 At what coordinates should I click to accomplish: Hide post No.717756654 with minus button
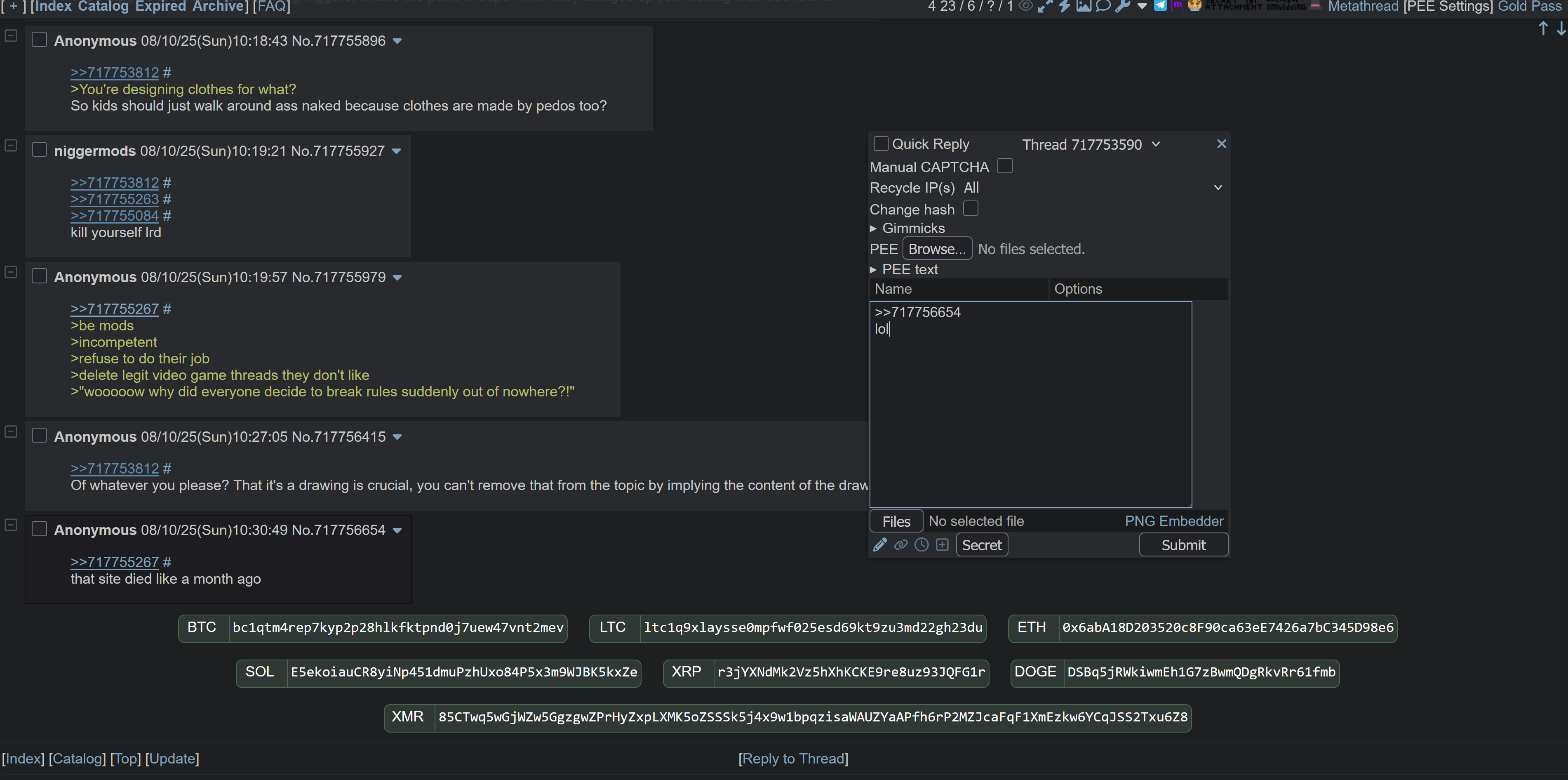tap(10, 524)
